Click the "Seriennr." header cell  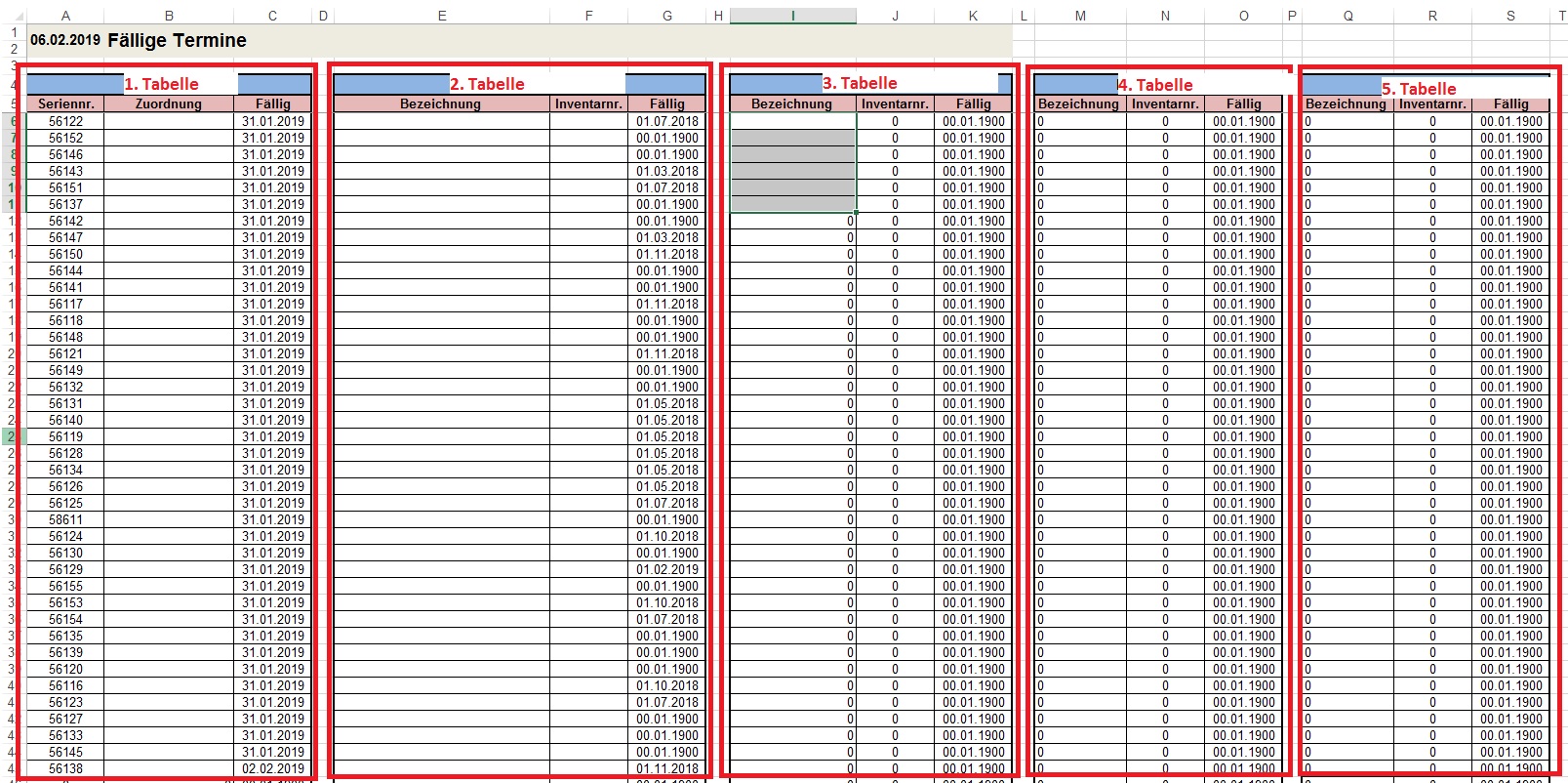65,103
